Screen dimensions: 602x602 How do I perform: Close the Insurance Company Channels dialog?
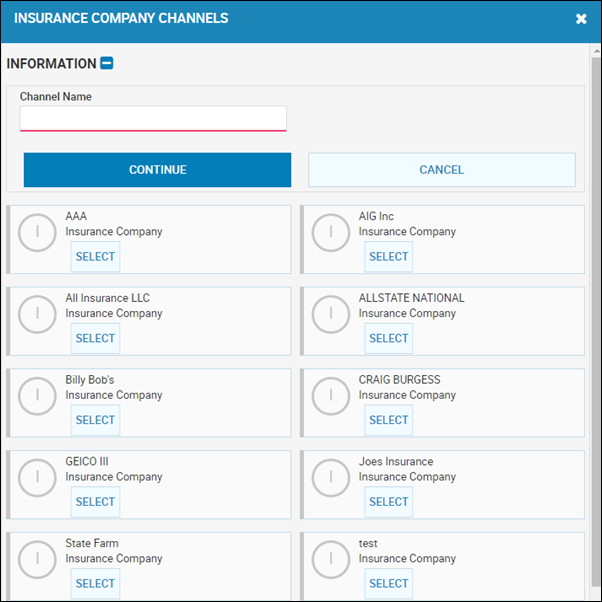tap(581, 19)
